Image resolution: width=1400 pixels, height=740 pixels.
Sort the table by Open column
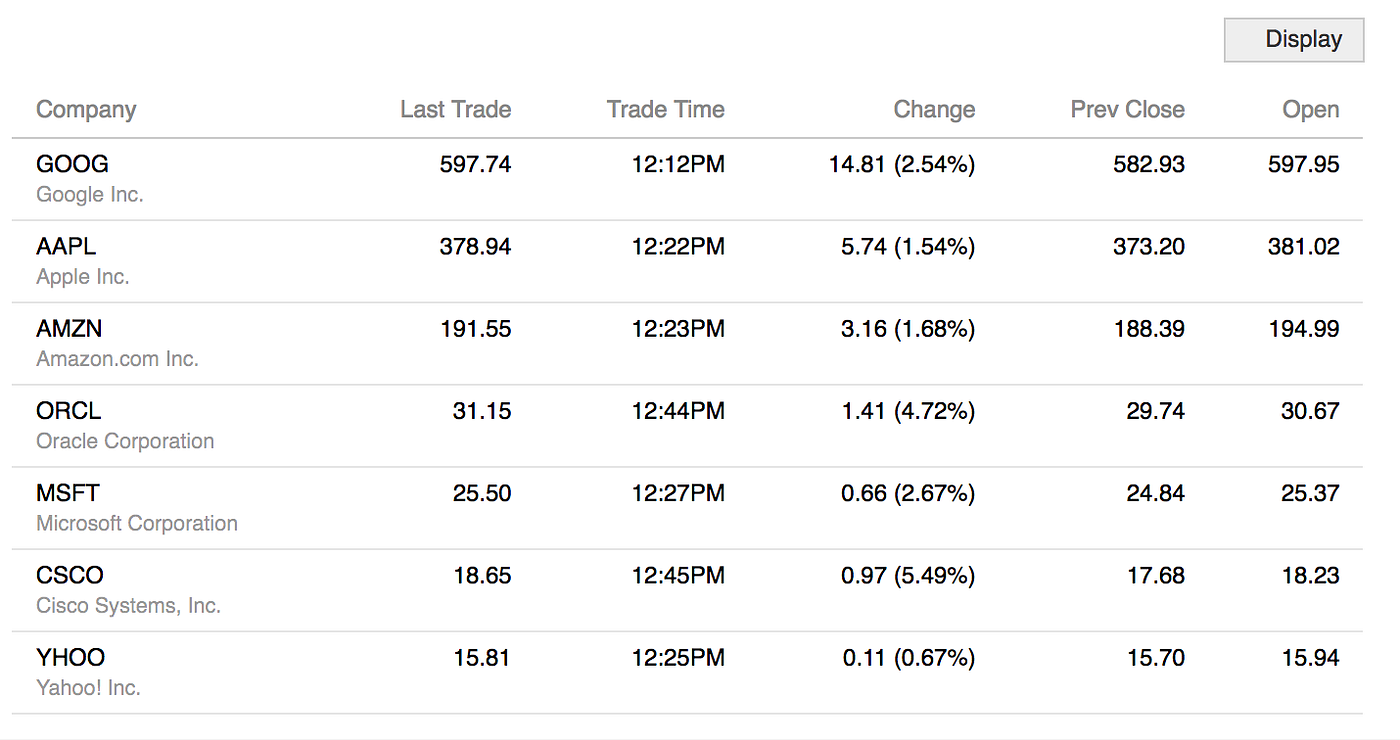pos(1311,109)
